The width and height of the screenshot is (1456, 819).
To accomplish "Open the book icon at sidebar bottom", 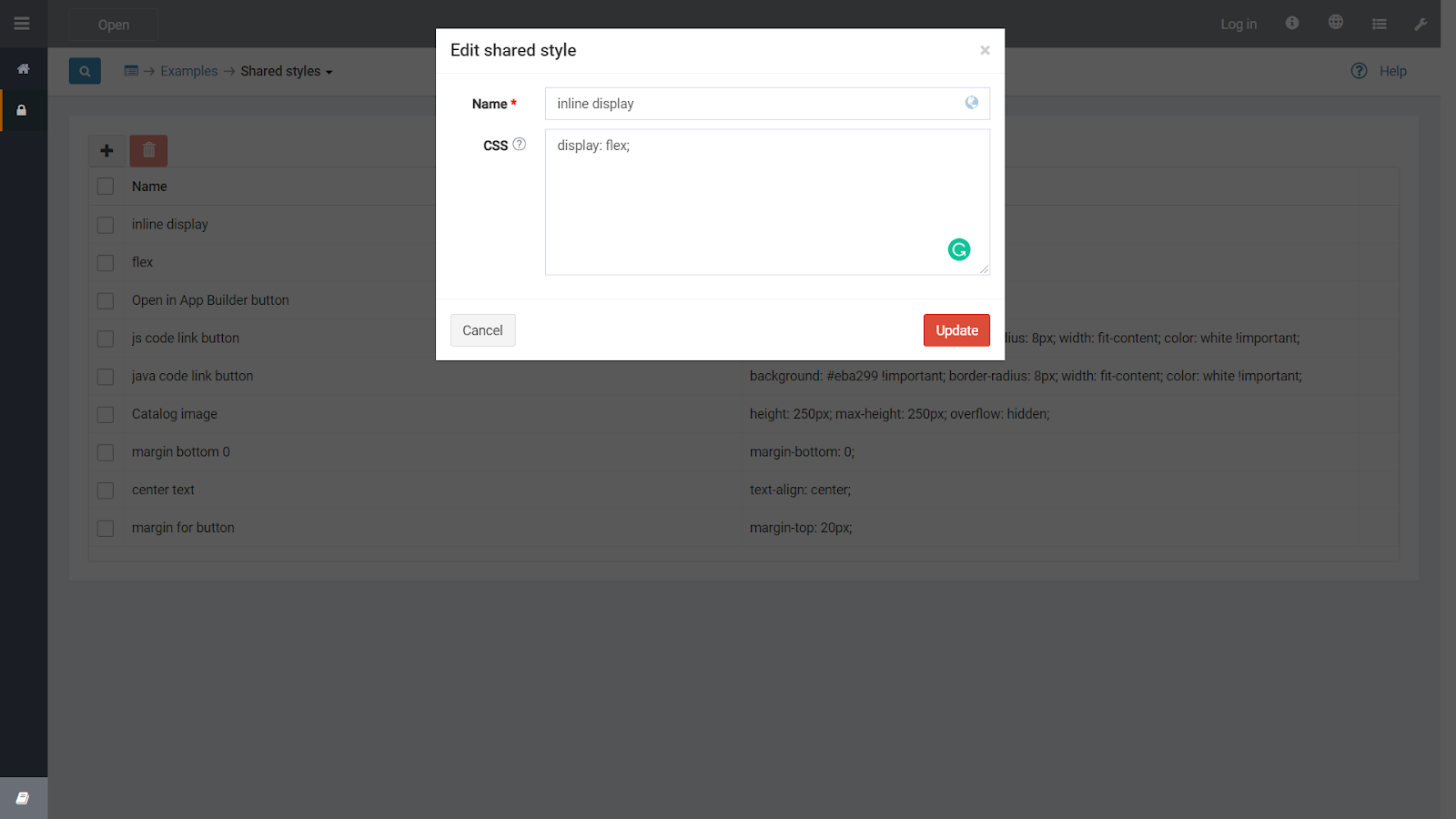I will [23, 798].
